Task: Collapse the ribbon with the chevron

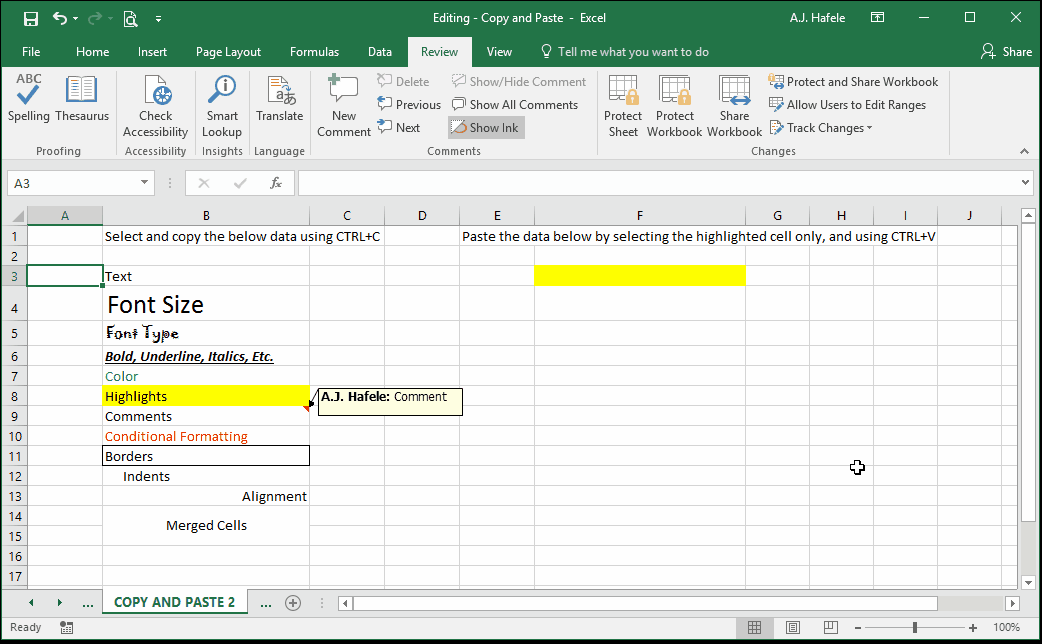Action: [1024, 152]
